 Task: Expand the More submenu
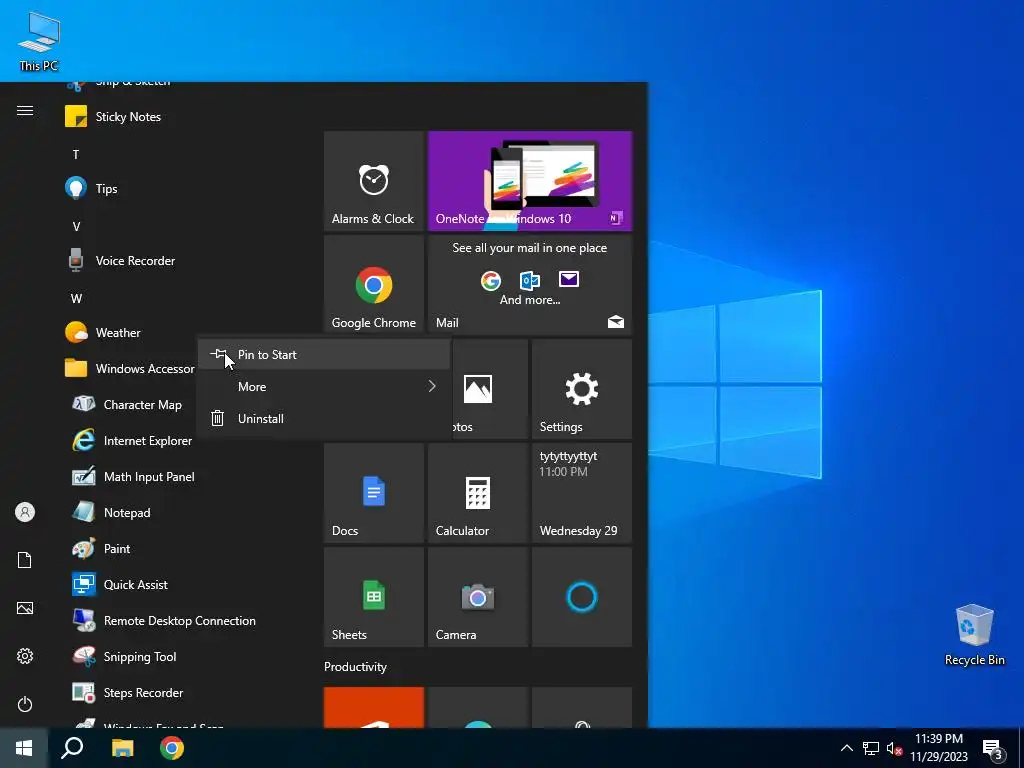324,387
